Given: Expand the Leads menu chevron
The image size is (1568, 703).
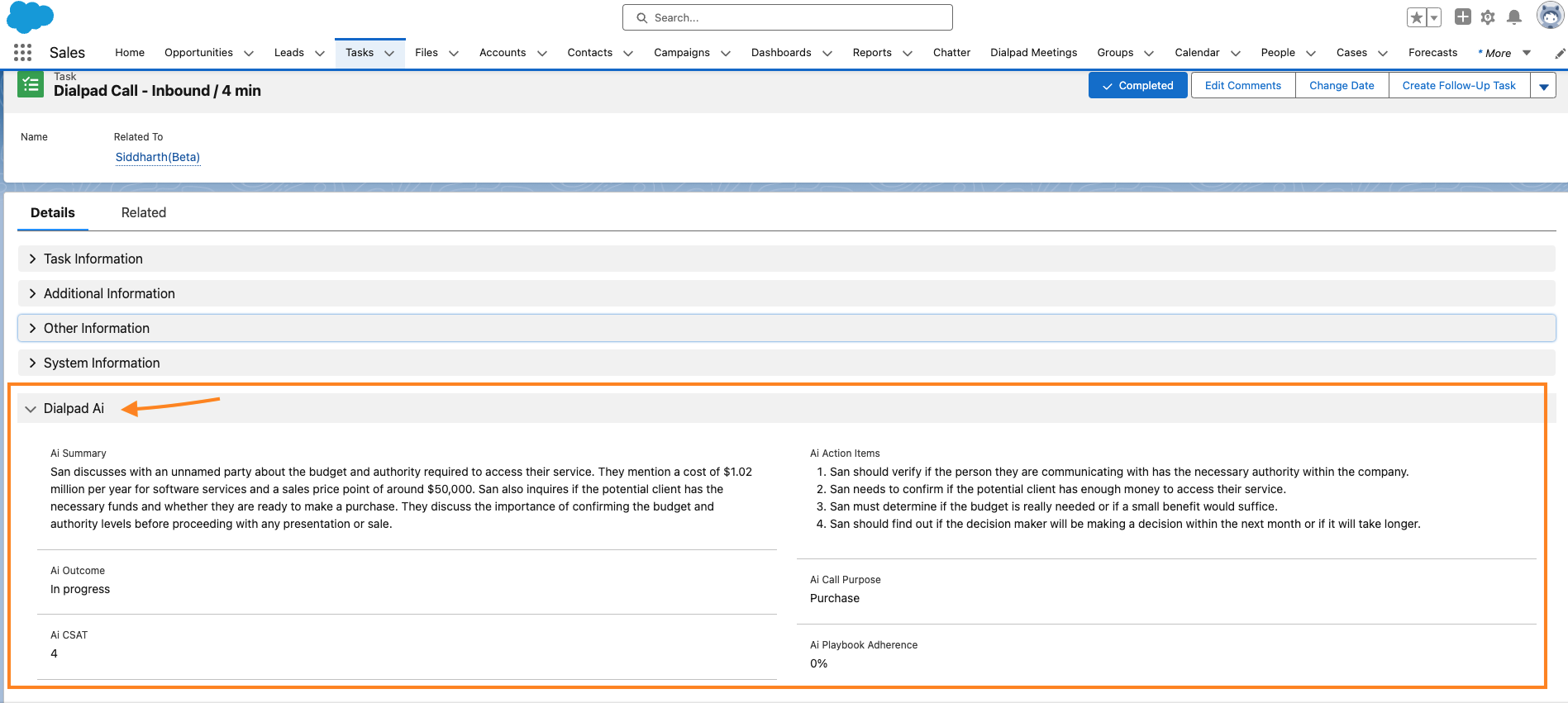Looking at the screenshot, I should coord(320,54).
